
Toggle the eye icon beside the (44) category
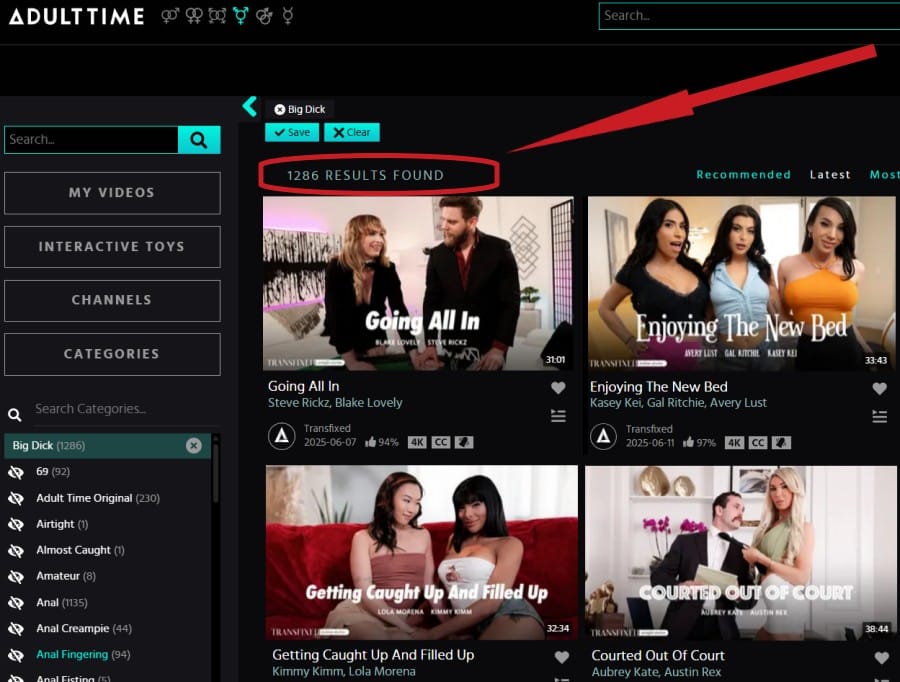[16, 629]
